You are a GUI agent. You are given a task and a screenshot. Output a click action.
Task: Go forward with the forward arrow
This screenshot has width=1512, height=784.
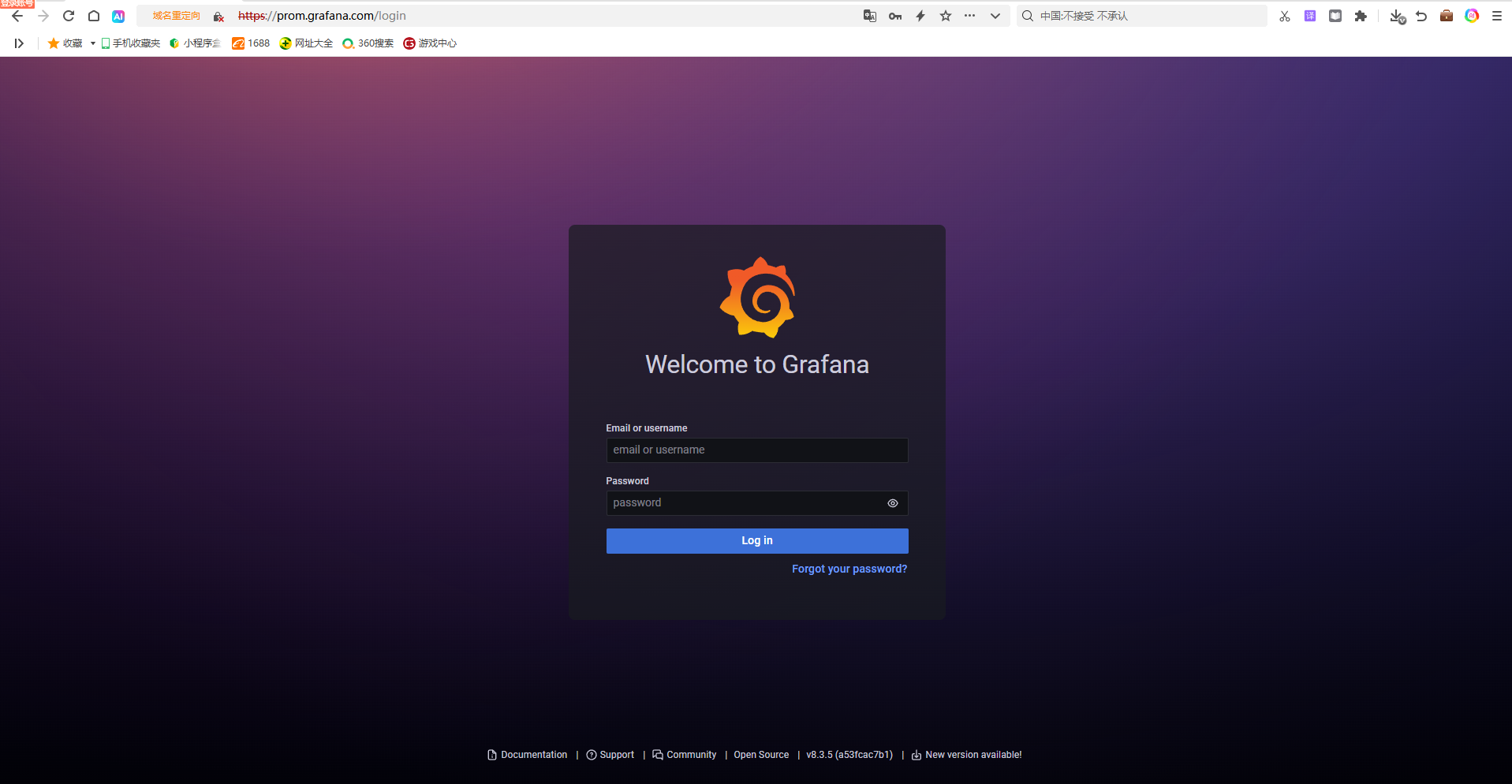click(x=43, y=16)
